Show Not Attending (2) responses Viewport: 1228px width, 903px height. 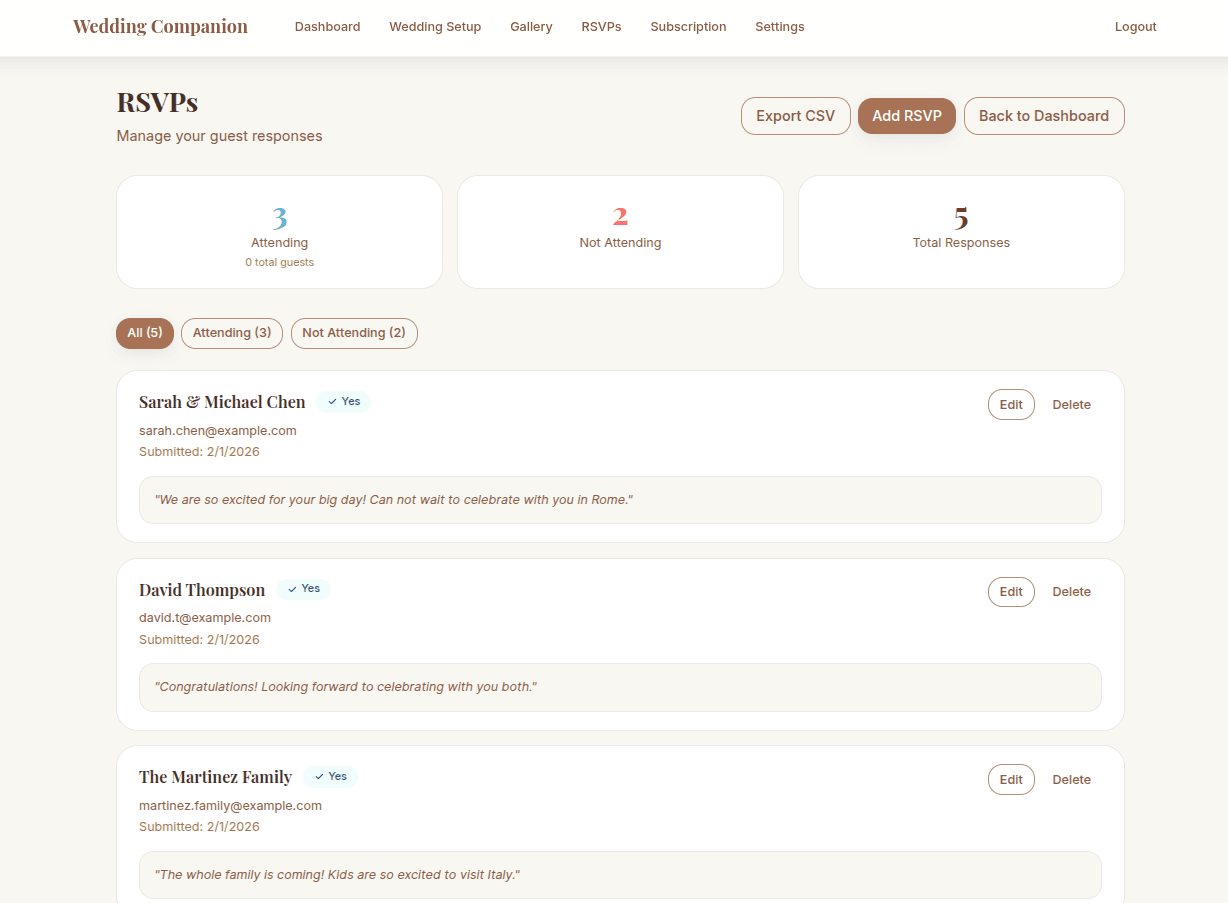point(354,333)
